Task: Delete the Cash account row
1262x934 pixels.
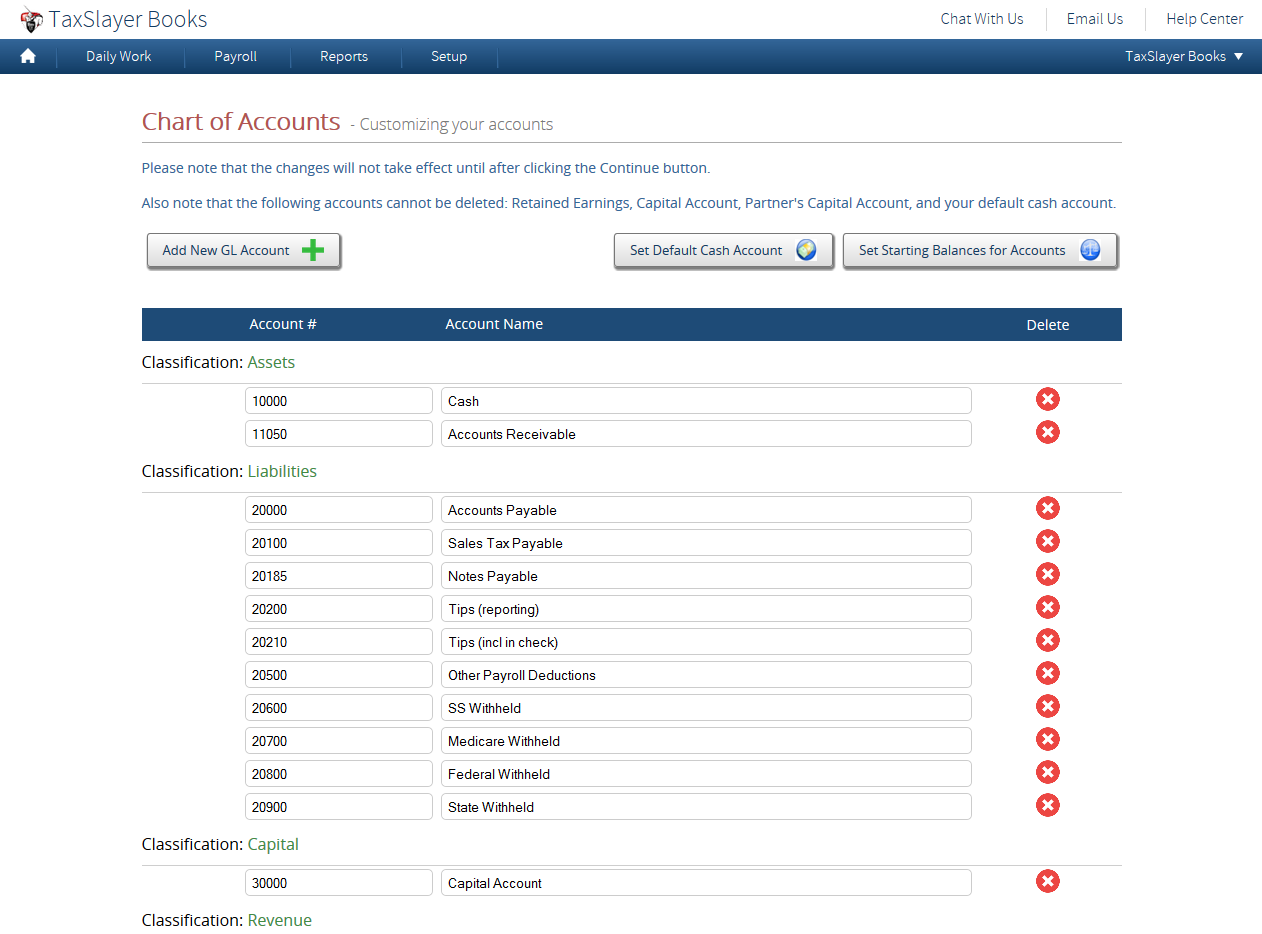Action: 1047,400
